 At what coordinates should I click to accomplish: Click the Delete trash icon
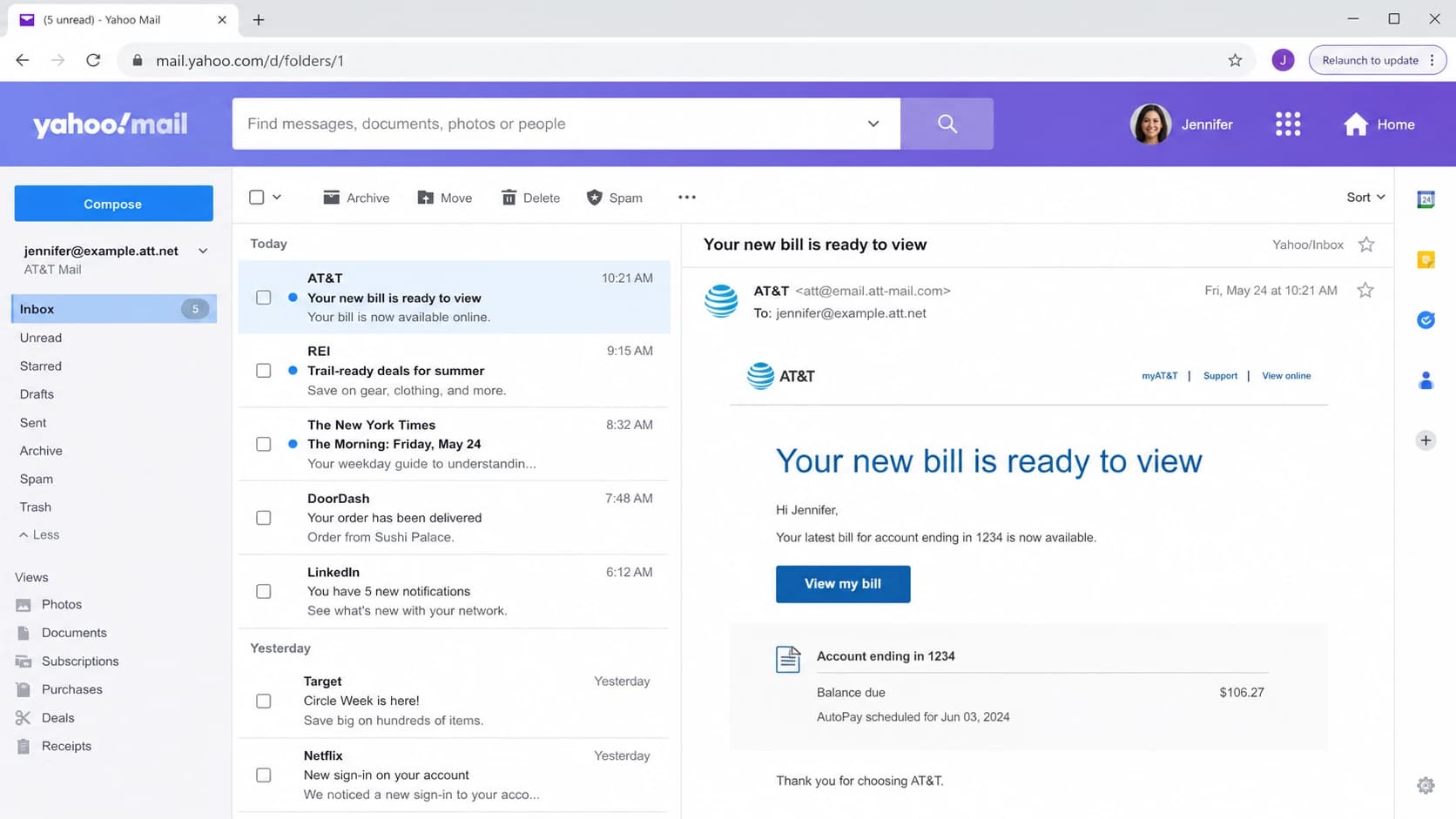click(x=509, y=198)
